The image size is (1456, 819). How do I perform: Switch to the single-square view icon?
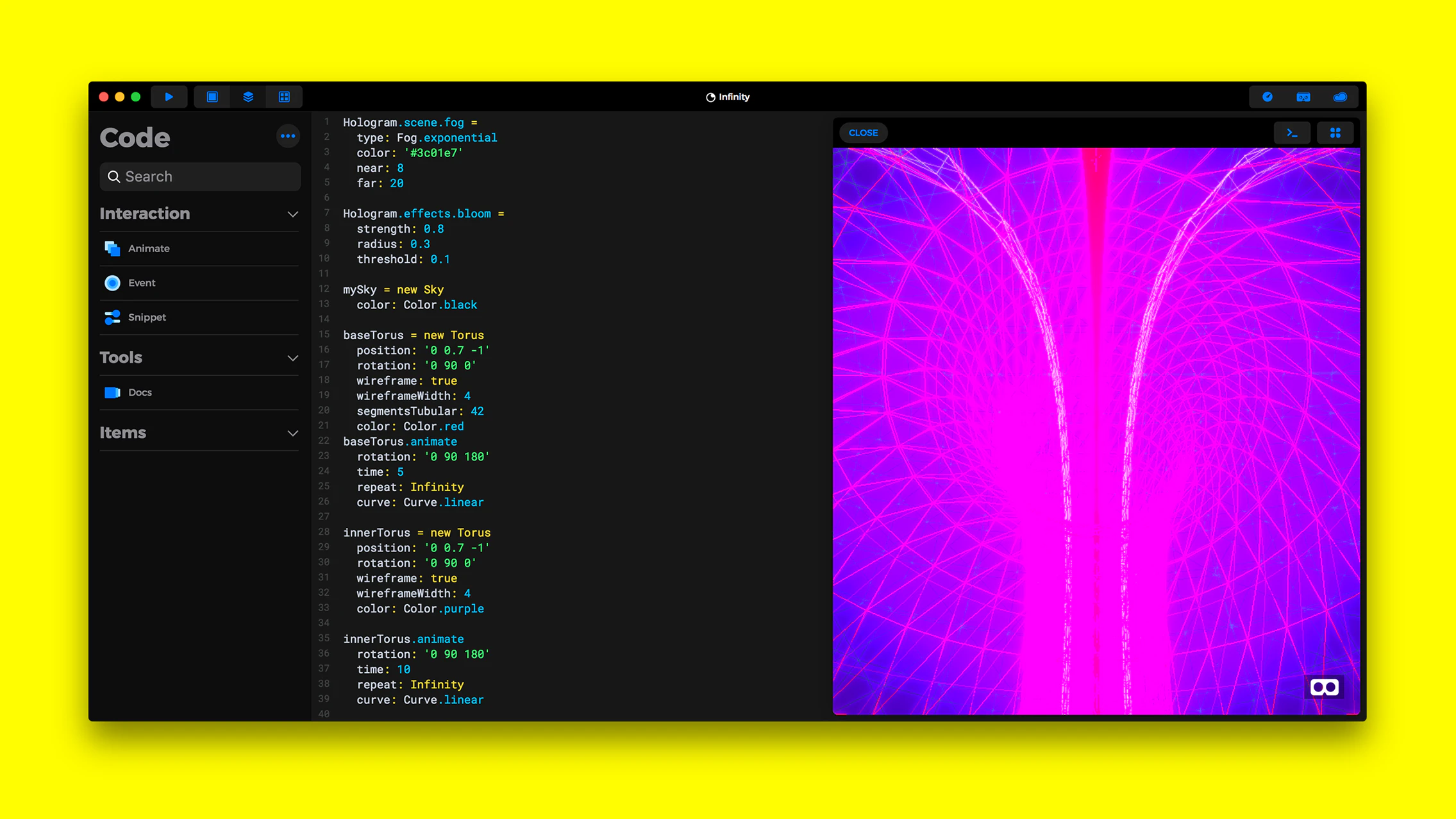(212, 97)
